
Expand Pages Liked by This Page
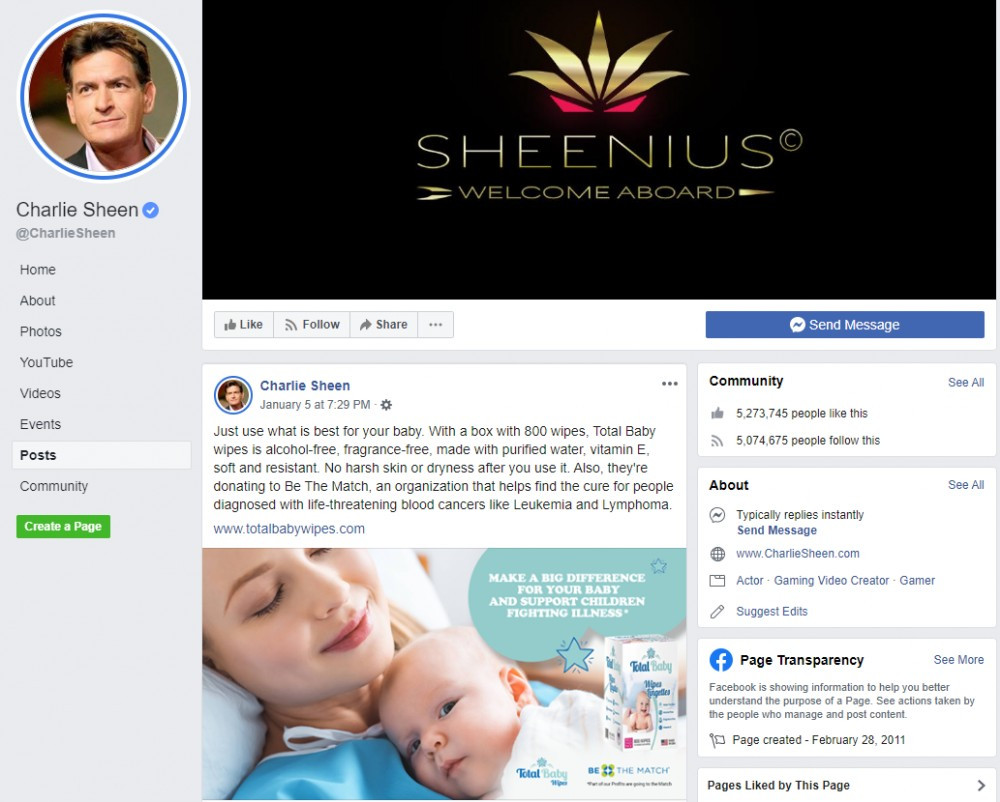tap(847, 785)
